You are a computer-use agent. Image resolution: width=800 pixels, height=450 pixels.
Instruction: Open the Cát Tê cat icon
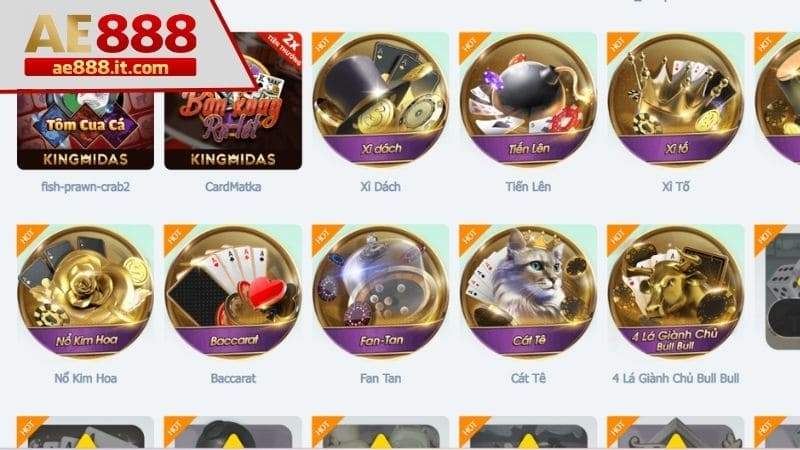coord(528,292)
